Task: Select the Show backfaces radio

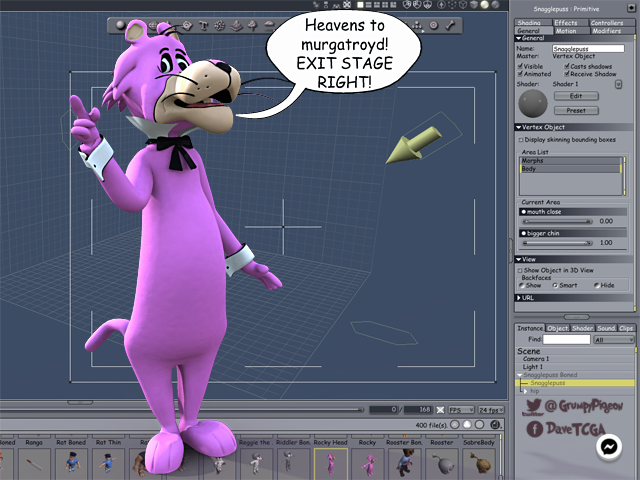Action: click(522, 285)
